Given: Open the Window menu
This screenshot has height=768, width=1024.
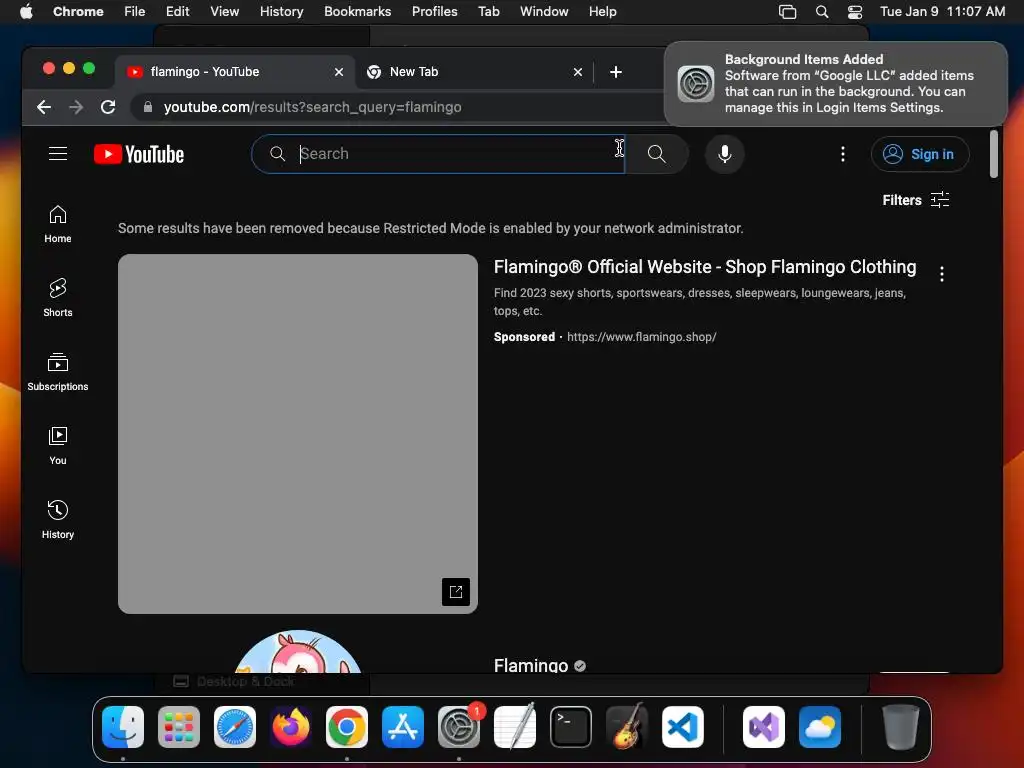Looking at the screenshot, I should tap(544, 12).
